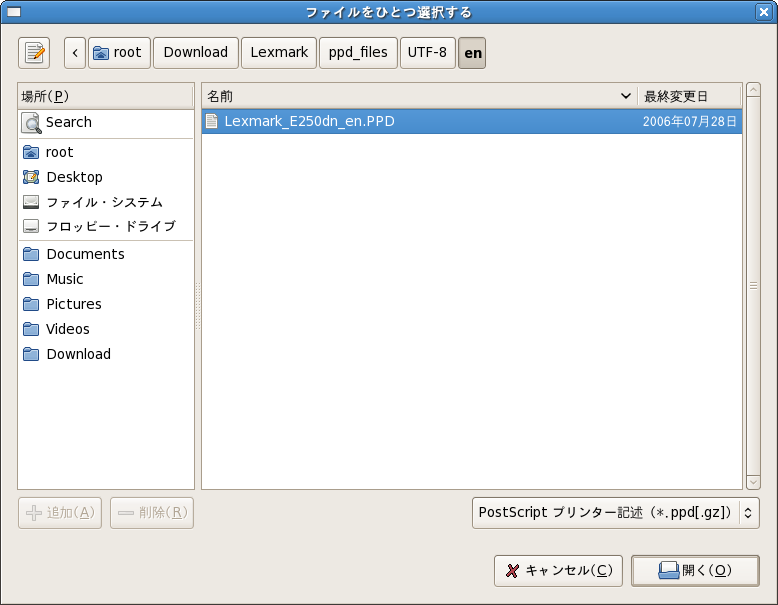
Task: Click the 削除(R) remove bookmark button
Action: click(152, 513)
